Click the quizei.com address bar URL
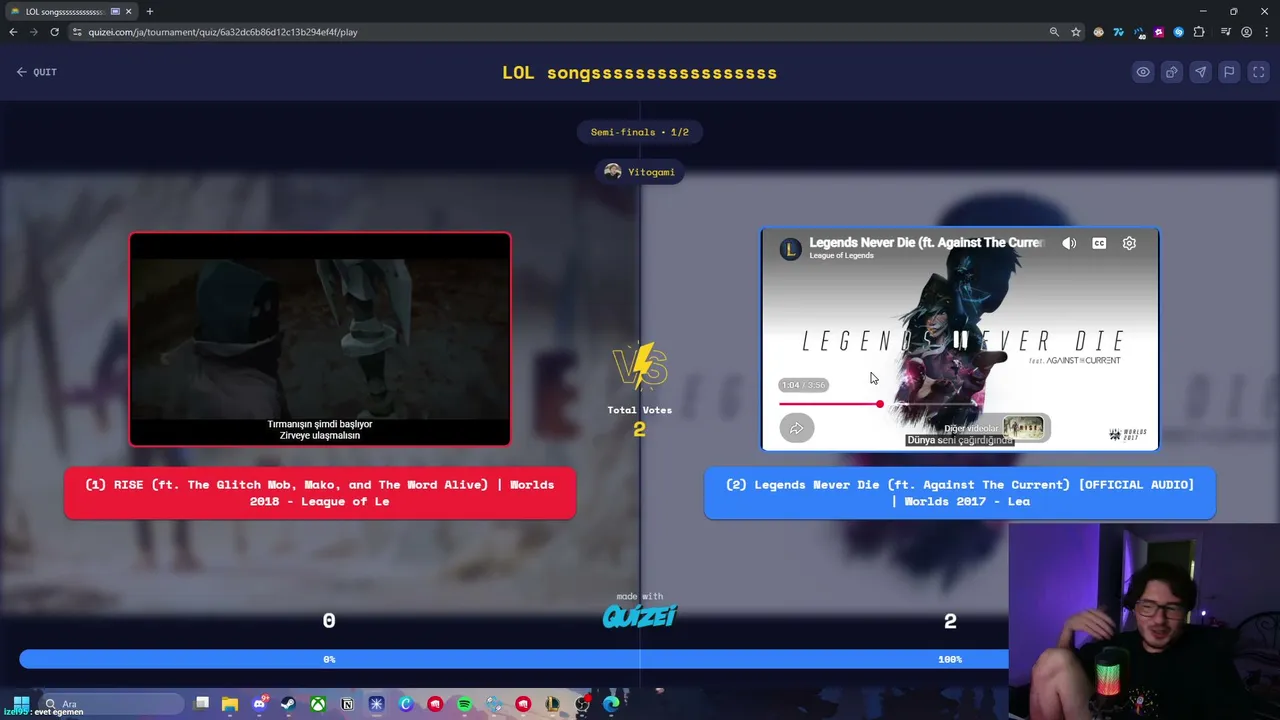This screenshot has width=1280, height=720. (223, 32)
